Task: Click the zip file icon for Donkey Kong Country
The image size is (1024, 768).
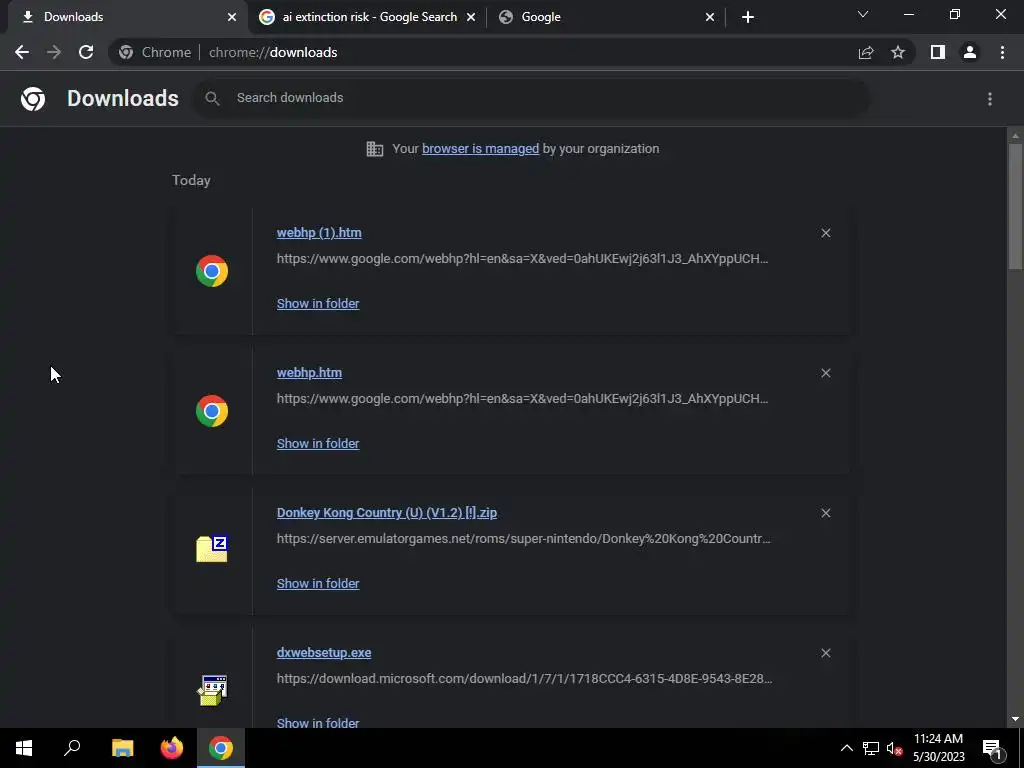Action: (212, 549)
